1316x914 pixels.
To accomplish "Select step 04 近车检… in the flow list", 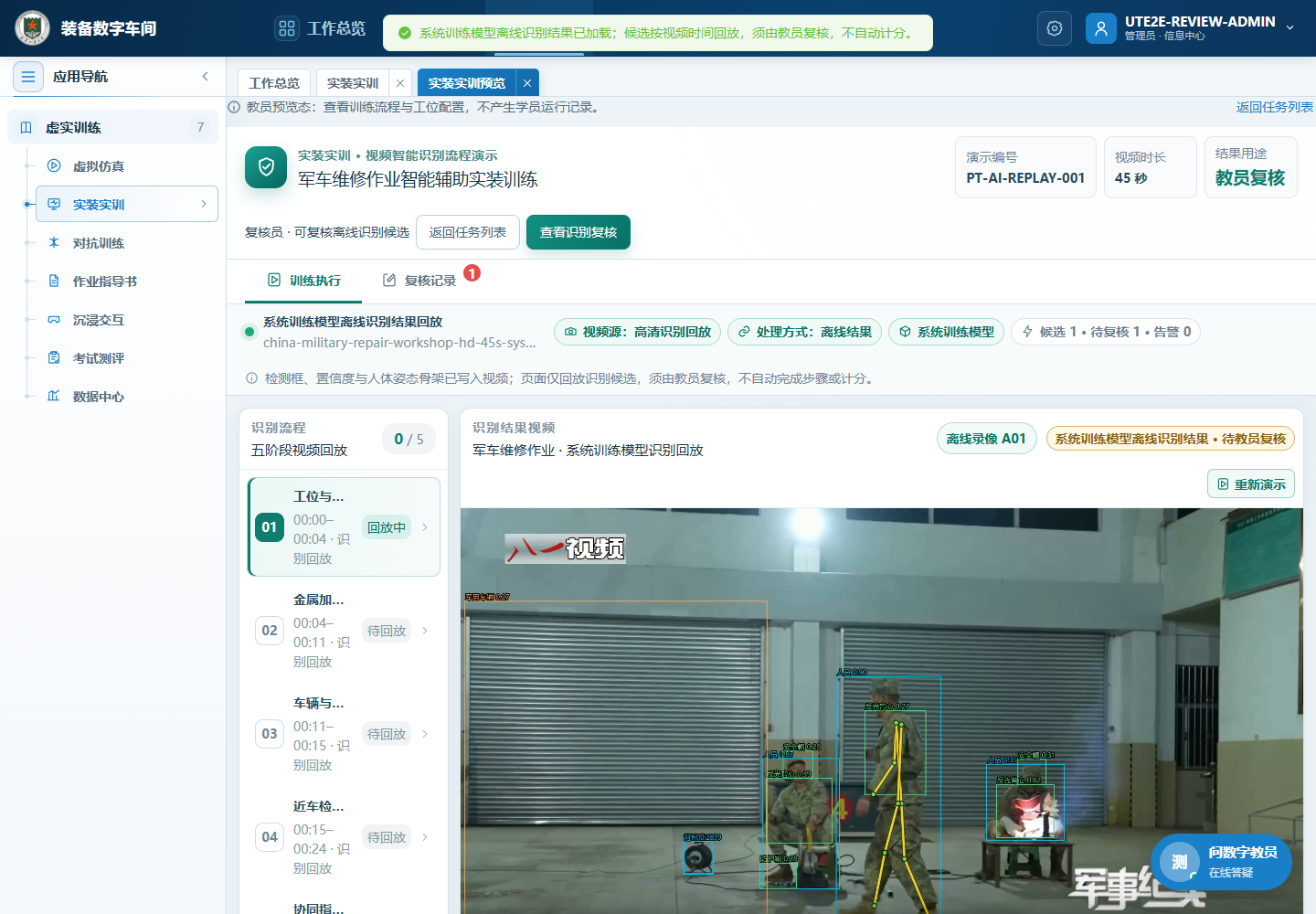I will (x=344, y=837).
